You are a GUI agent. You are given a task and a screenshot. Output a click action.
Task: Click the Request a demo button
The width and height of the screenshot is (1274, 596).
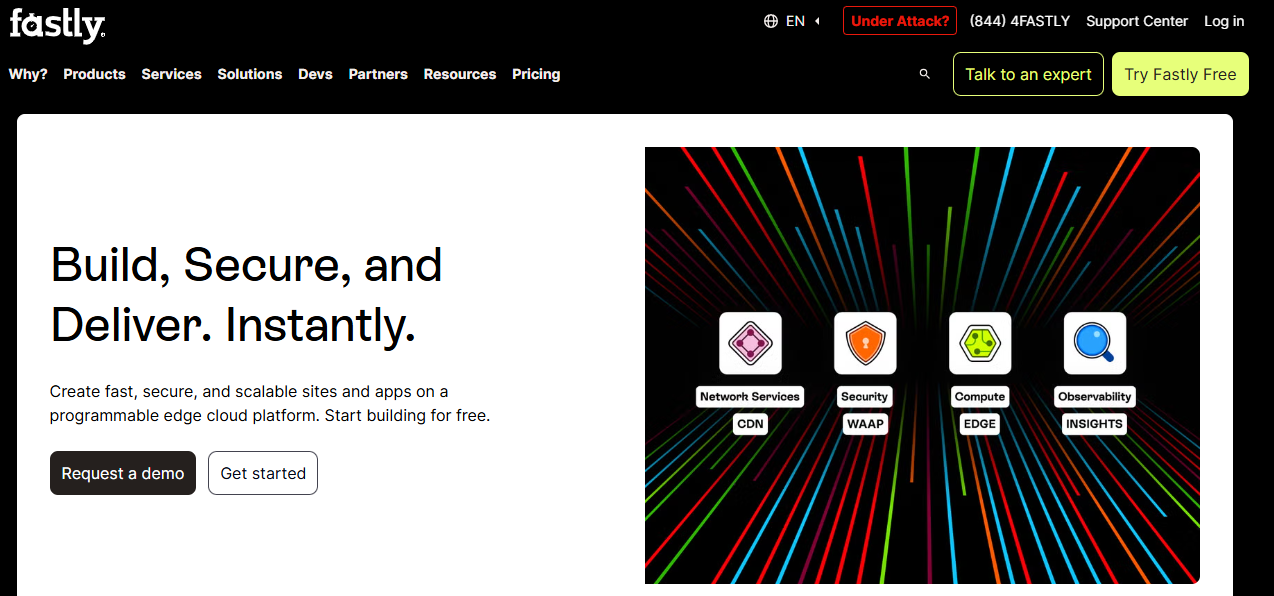click(x=123, y=473)
